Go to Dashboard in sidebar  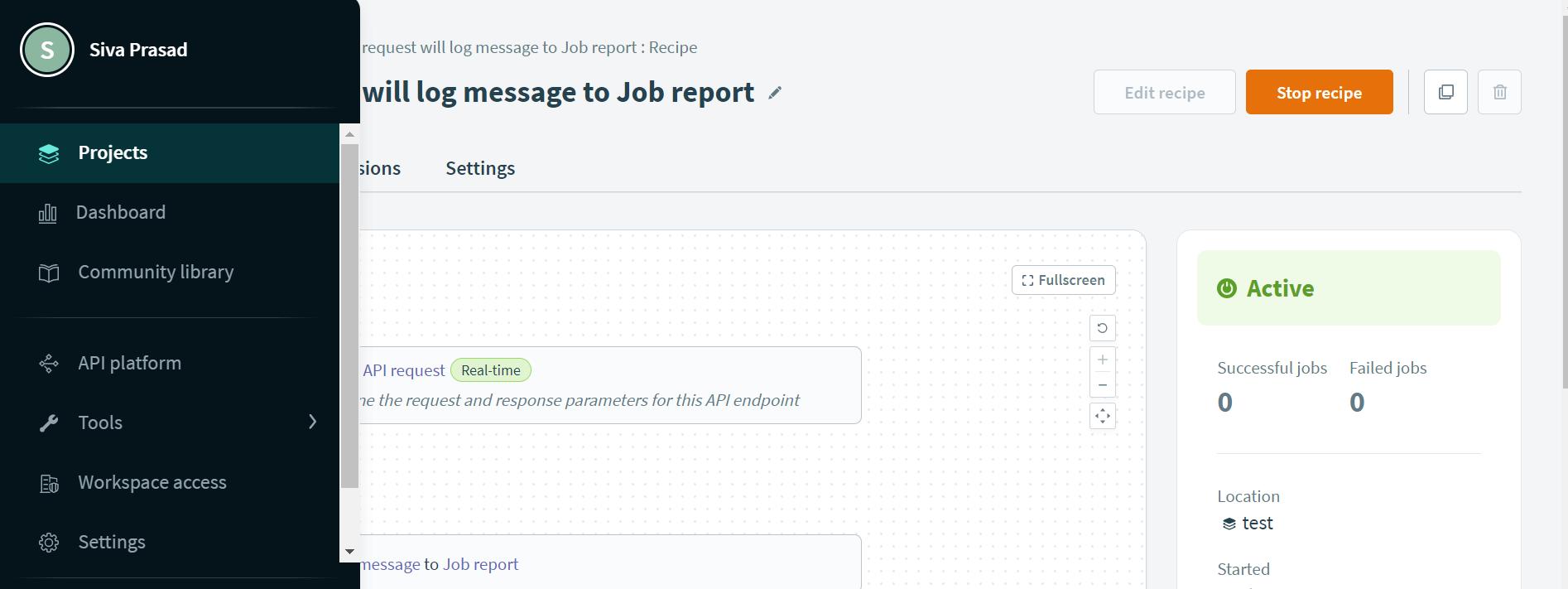(120, 213)
